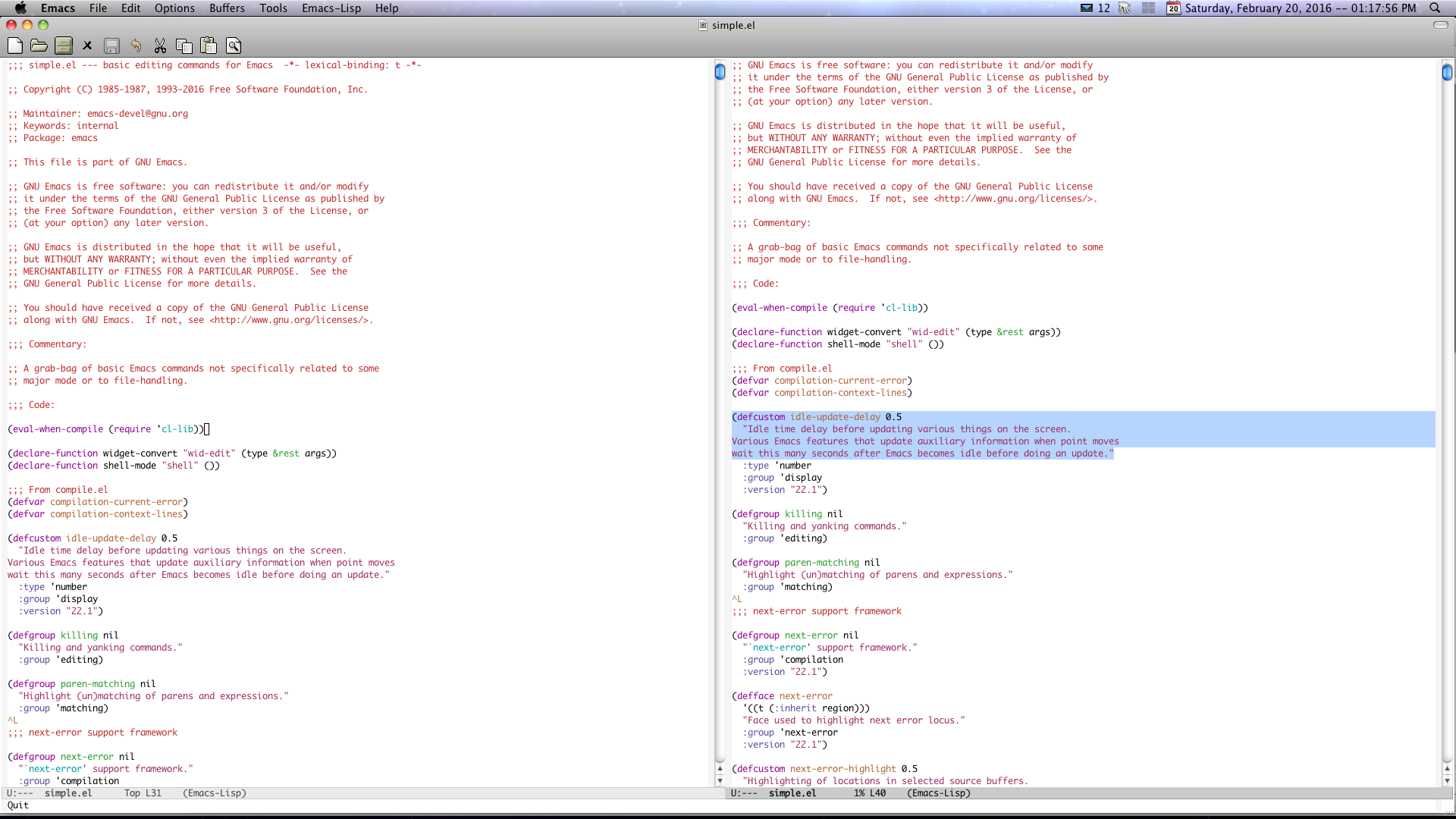
Task: Open Spotlight search magnifier
Action: point(1435,8)
